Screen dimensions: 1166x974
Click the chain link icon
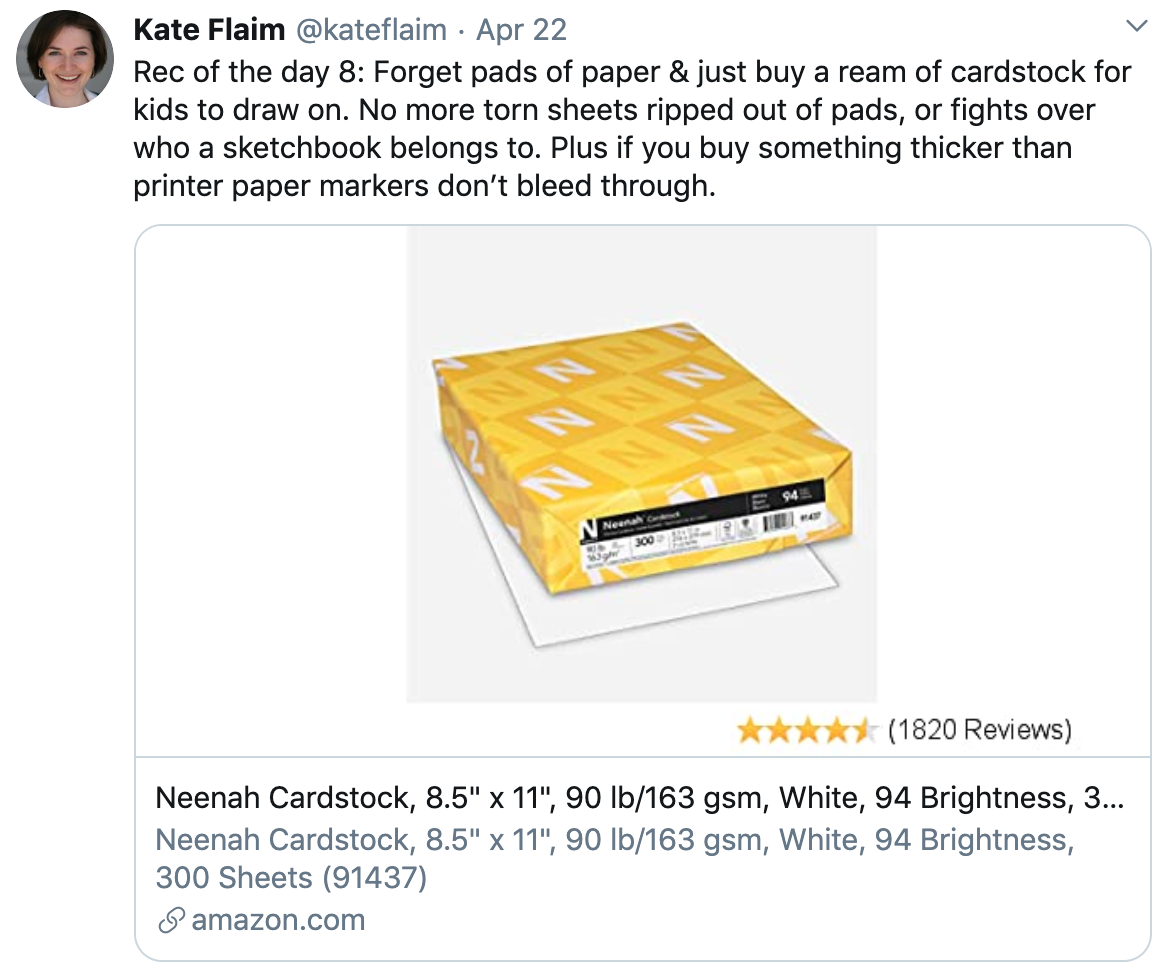click(x=171, y=920)
